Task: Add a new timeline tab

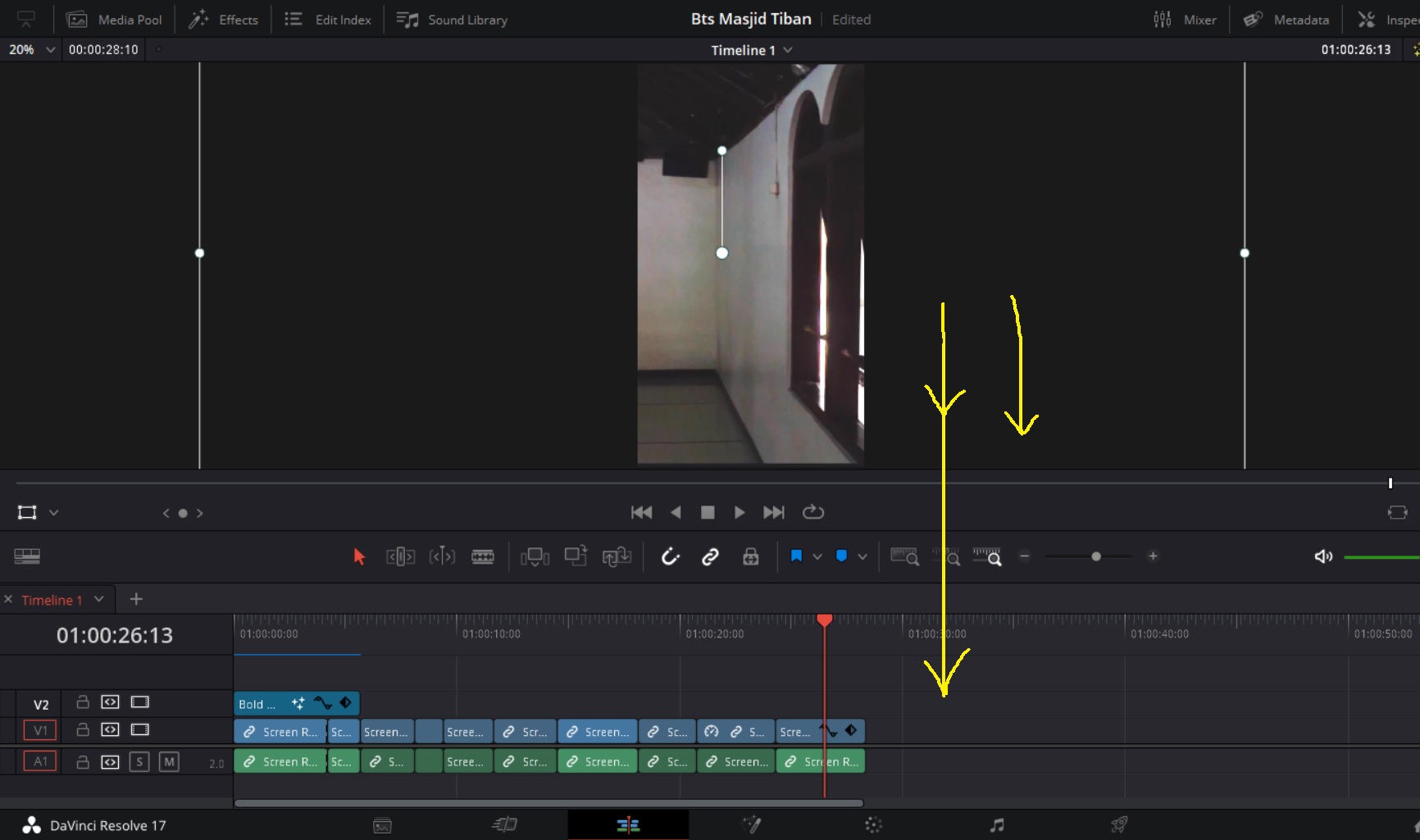Action: (136, 599)
